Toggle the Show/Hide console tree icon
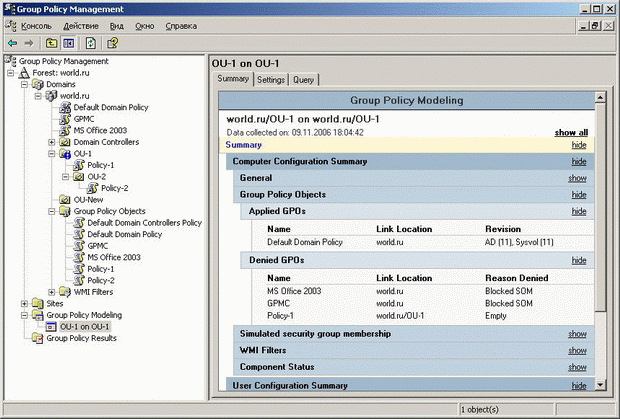The width and height of the screenshot is (620, 419). pos(68,43)
